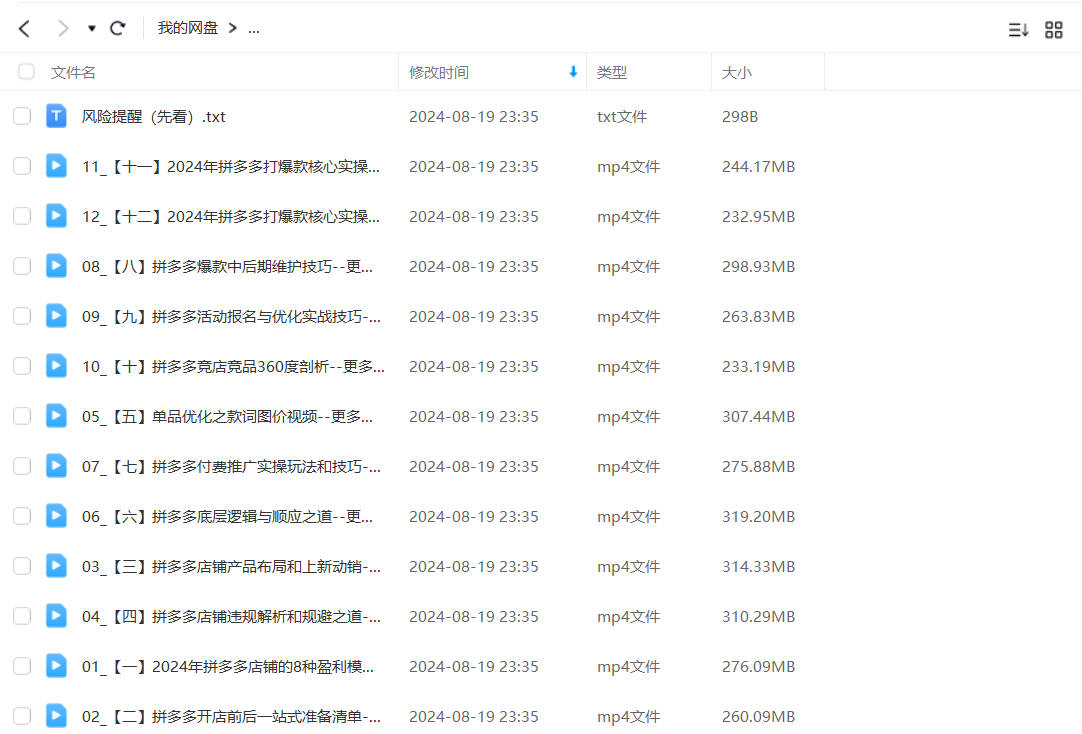This screenshot has height=734, width=1082.
Task: Tick the select-all checkbox beside 文件名
Action: (x=26, y=72)
